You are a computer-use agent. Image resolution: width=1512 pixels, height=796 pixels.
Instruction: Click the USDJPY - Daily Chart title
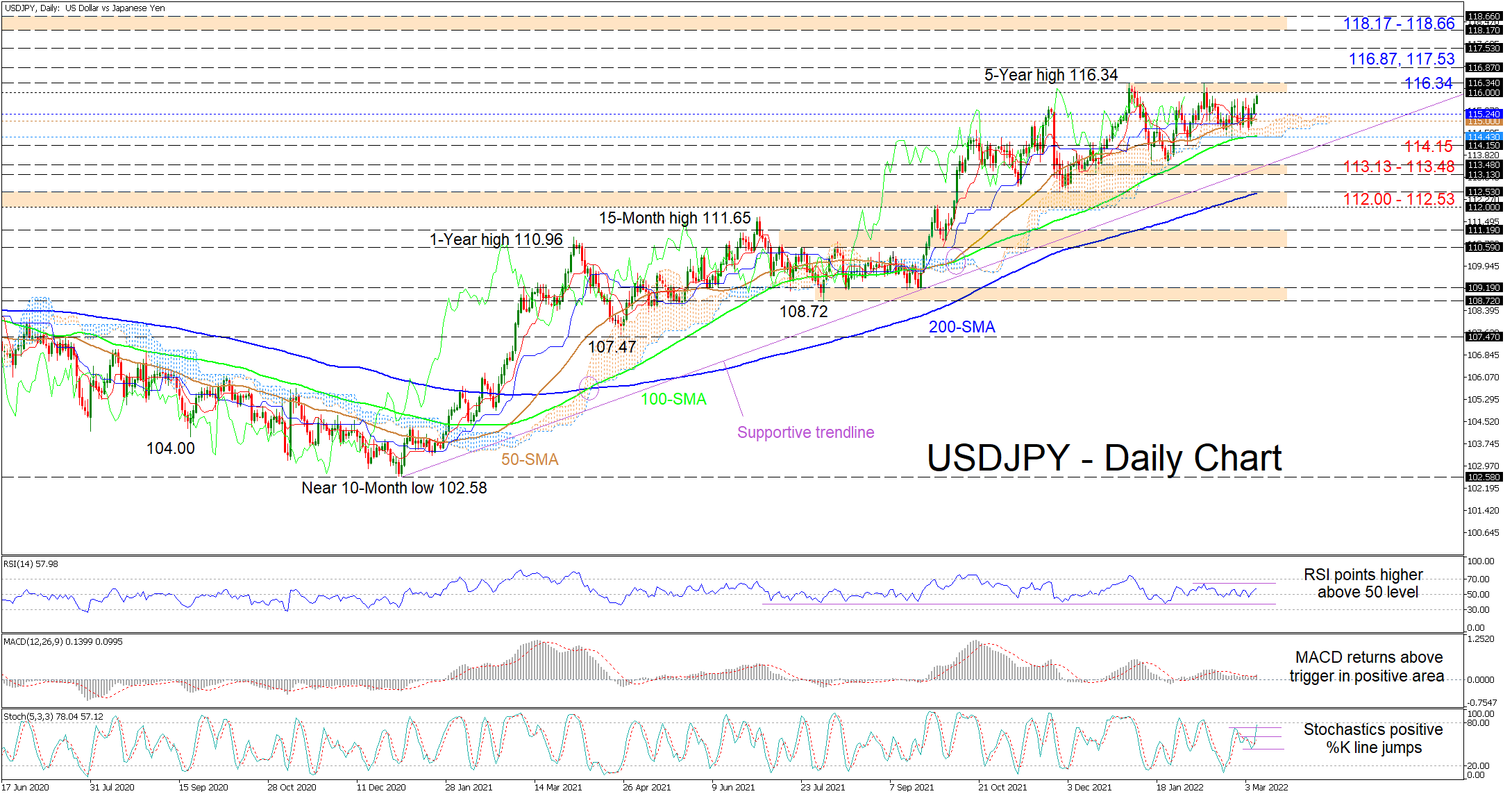click(1104, 459)
